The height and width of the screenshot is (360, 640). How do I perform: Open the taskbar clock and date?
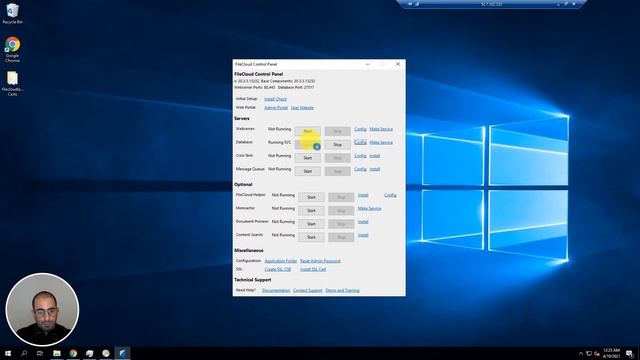(x=611, y=353)
